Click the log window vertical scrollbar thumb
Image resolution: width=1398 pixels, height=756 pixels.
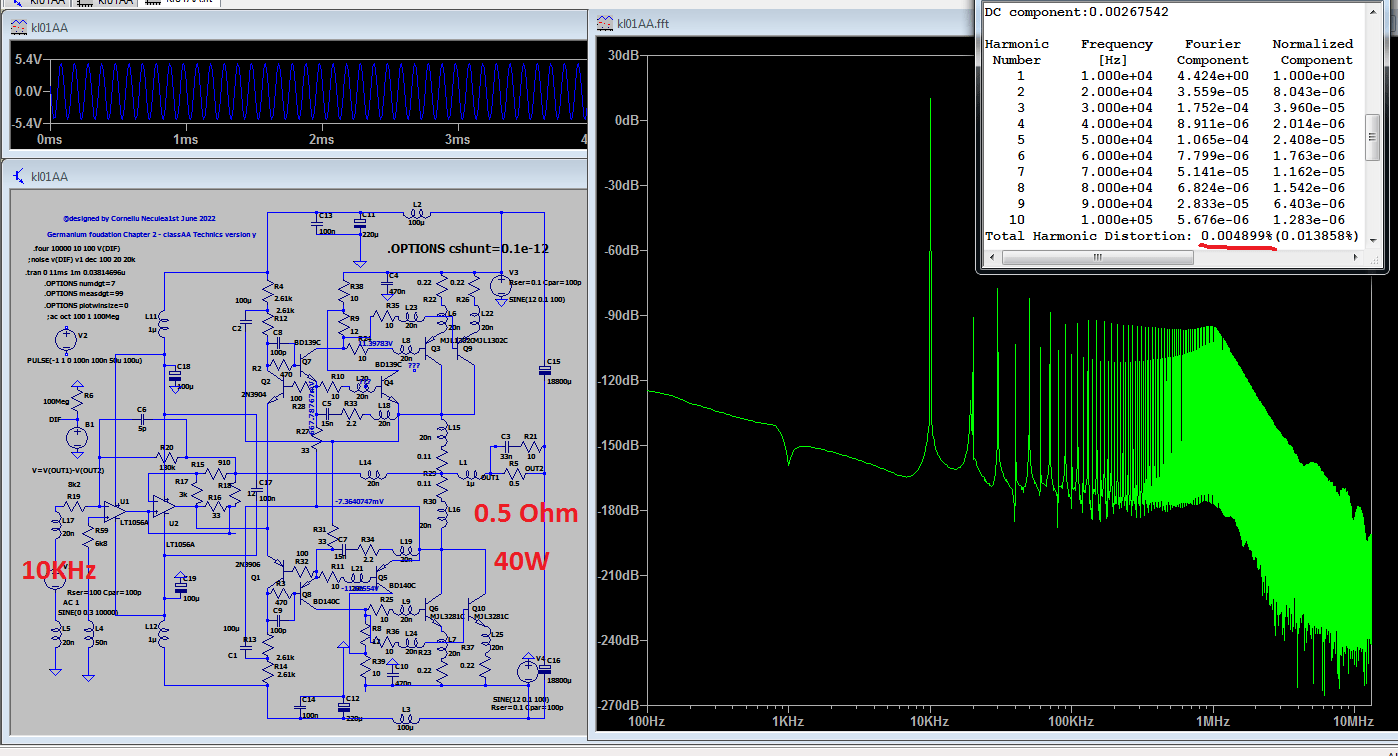pyautogui.click(x=1373, y=137)
